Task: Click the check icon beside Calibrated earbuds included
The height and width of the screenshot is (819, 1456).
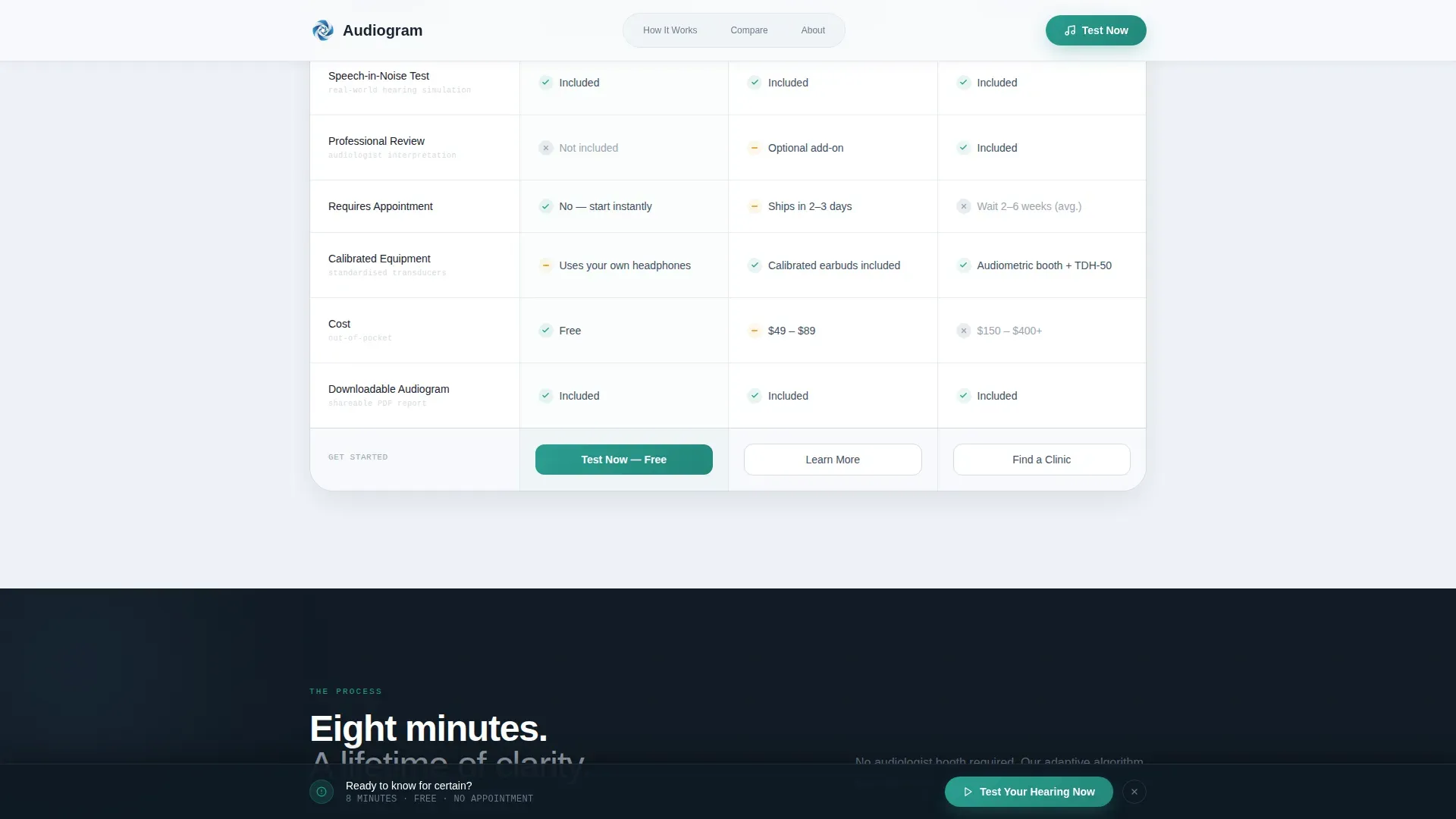Action: (755, 265)
